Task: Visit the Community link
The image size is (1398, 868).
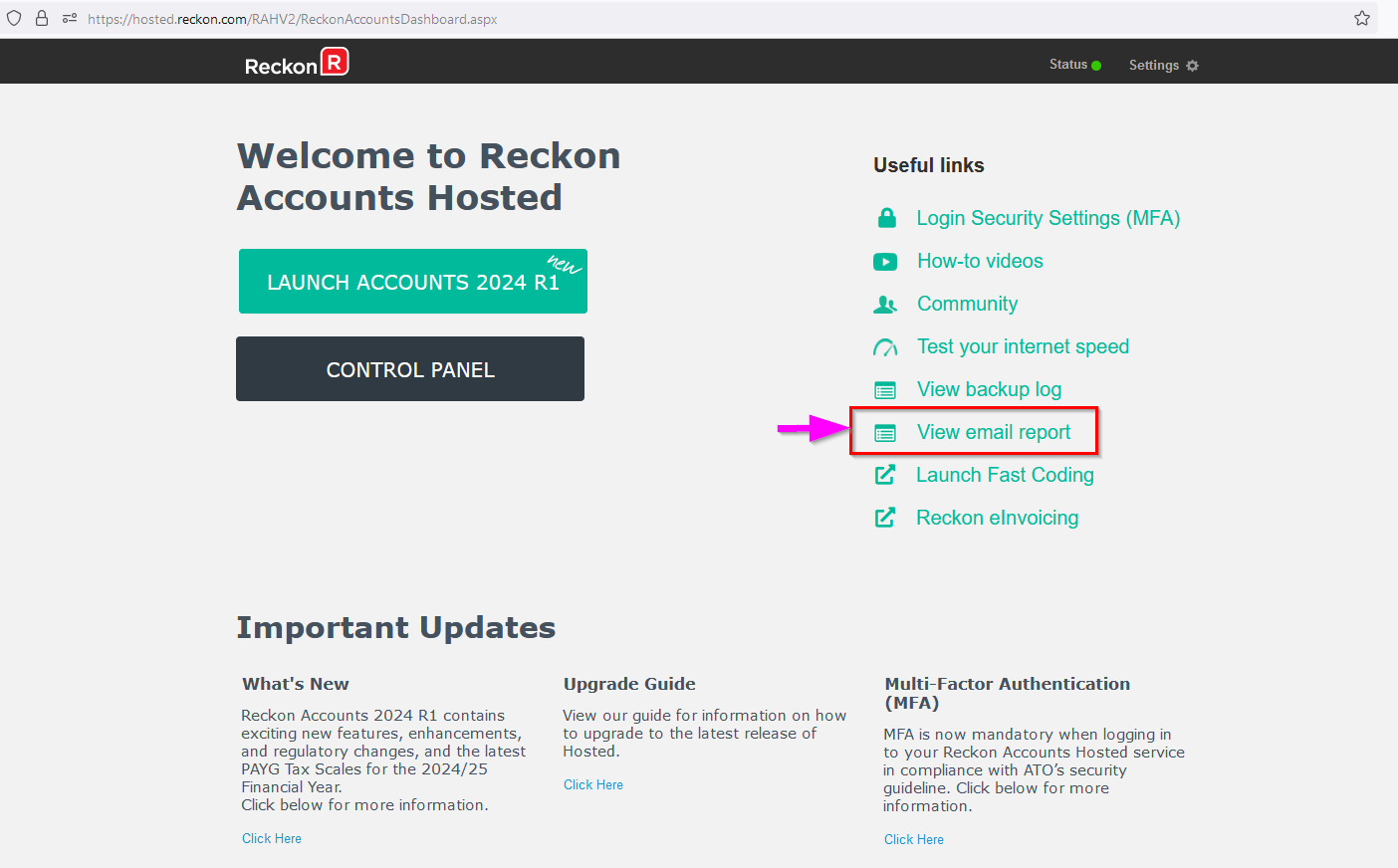Action: pos(968,304)
